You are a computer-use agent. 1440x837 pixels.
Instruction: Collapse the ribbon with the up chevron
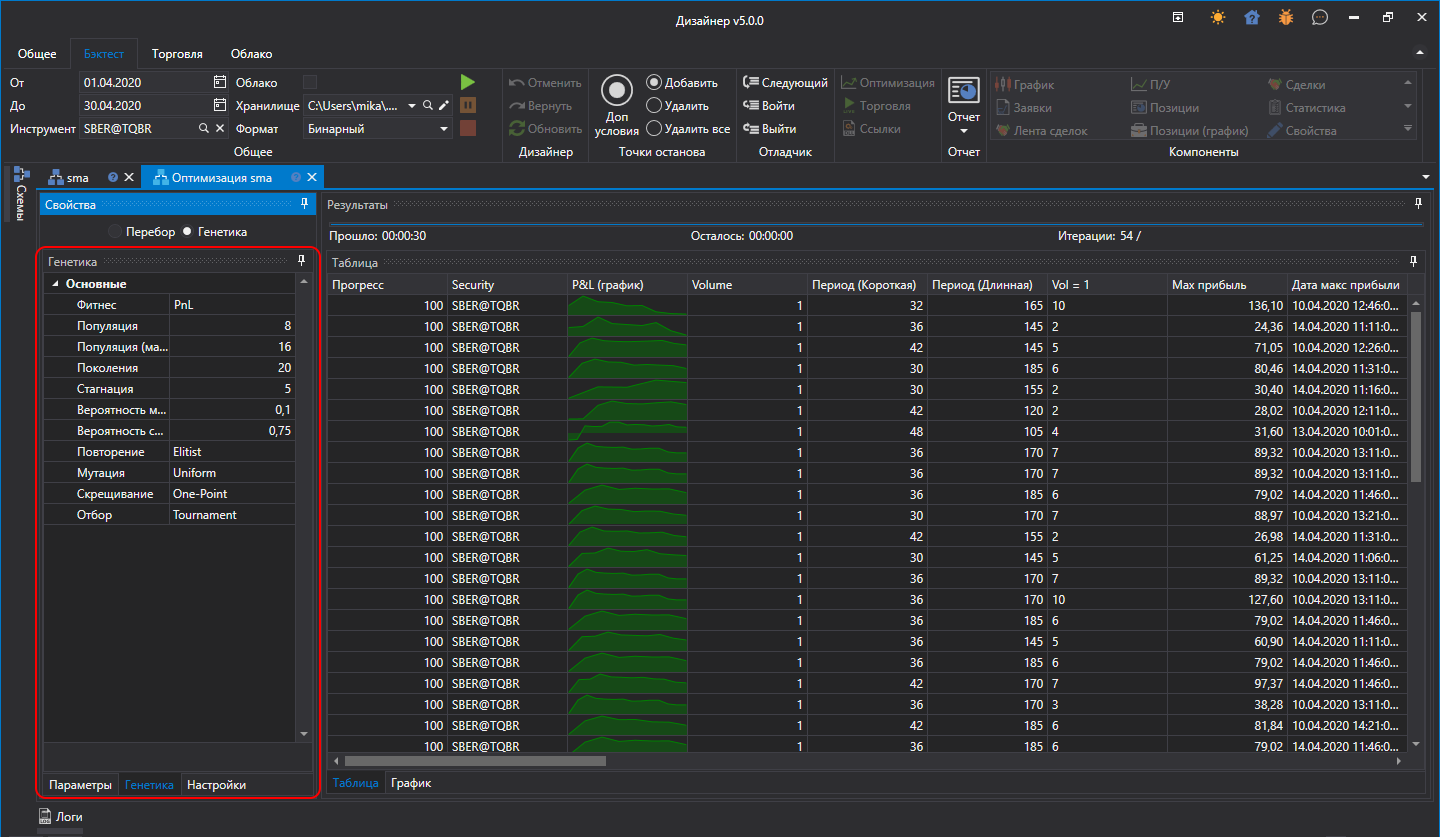[1419, 52]
